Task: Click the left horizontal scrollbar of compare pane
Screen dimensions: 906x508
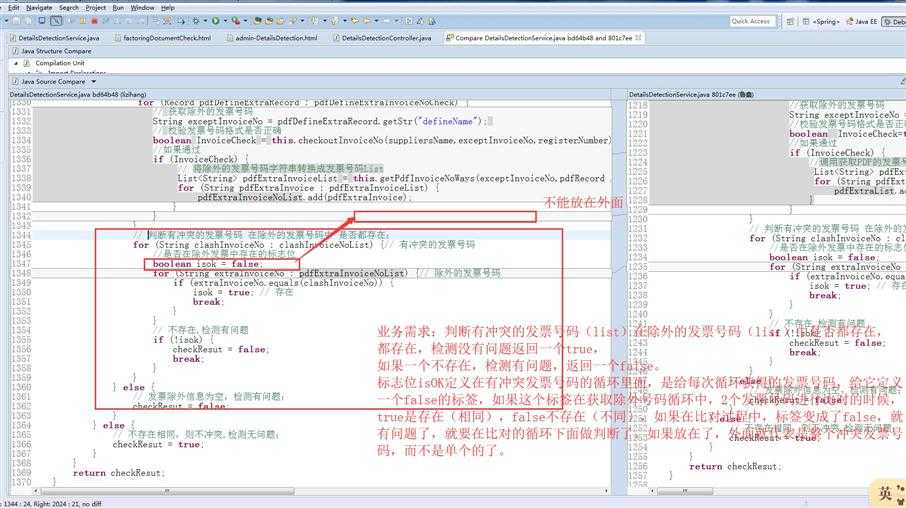Action: click(168, 491)
